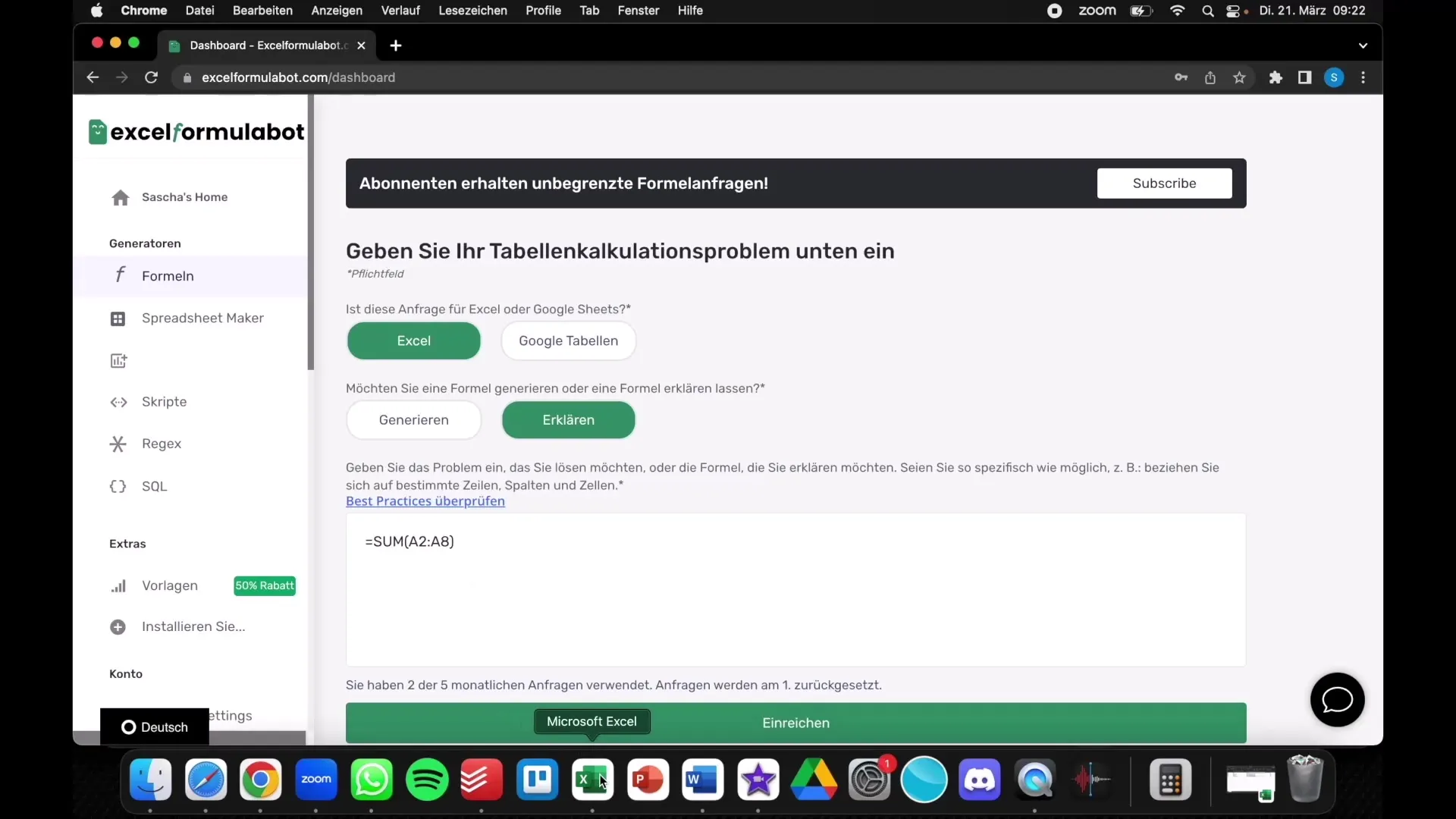
Task: Expand the tab search chevron
Action: 1363,45
